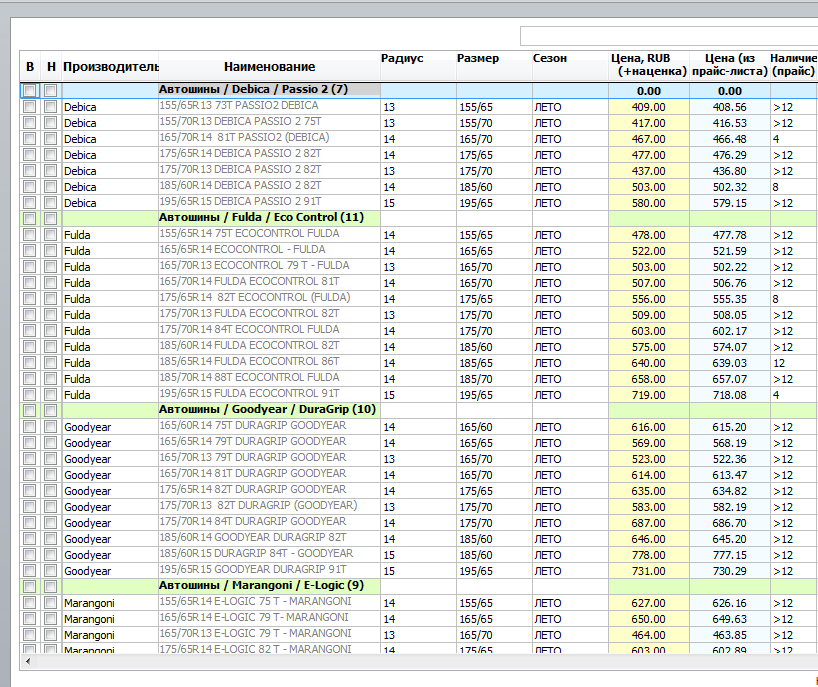Click name 175/70R13 82T DURAGRIP (GOODYEAR)

click(258, 505)
